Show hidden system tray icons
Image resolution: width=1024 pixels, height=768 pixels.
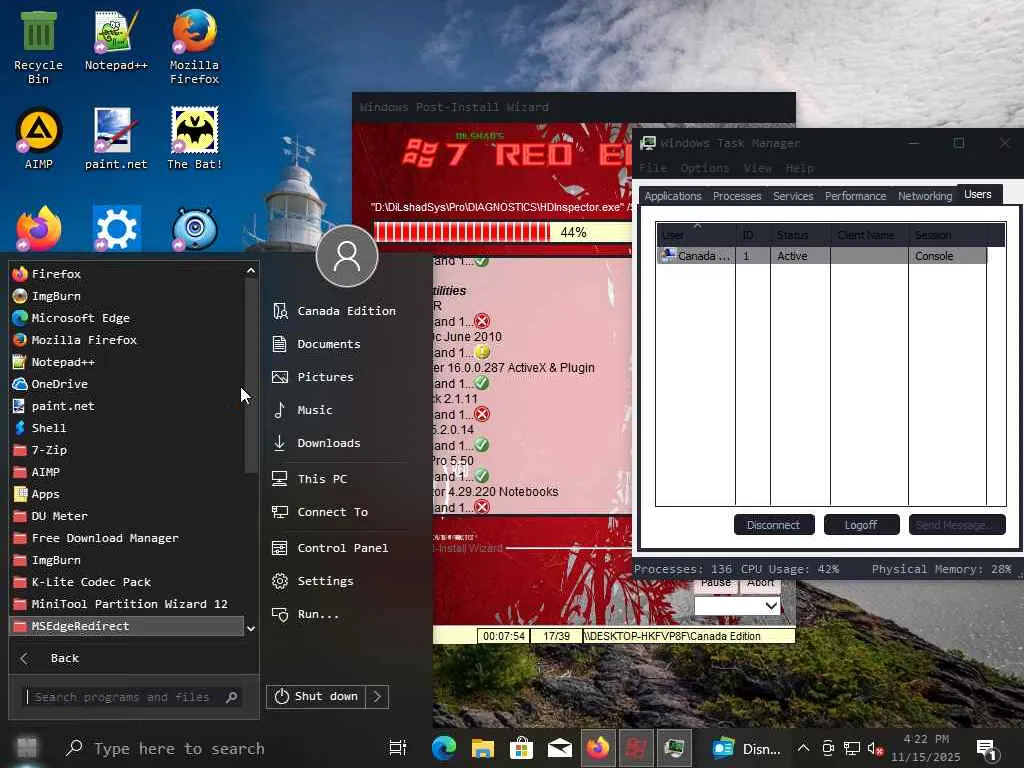pos(804,748)
